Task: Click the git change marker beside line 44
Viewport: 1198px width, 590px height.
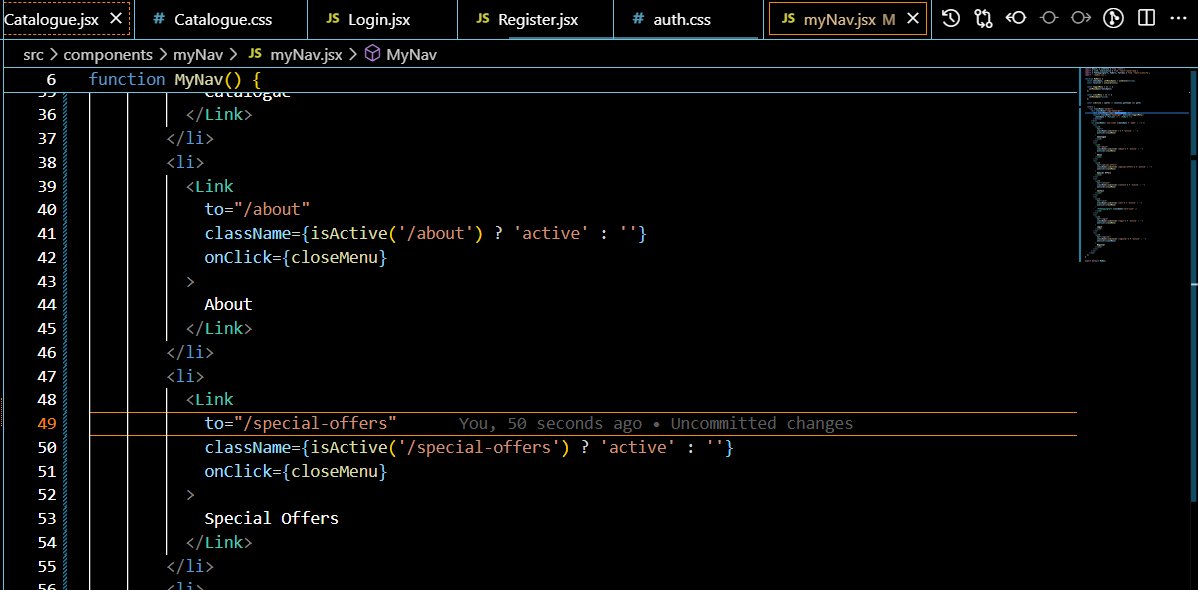Action: pos(65,304)
